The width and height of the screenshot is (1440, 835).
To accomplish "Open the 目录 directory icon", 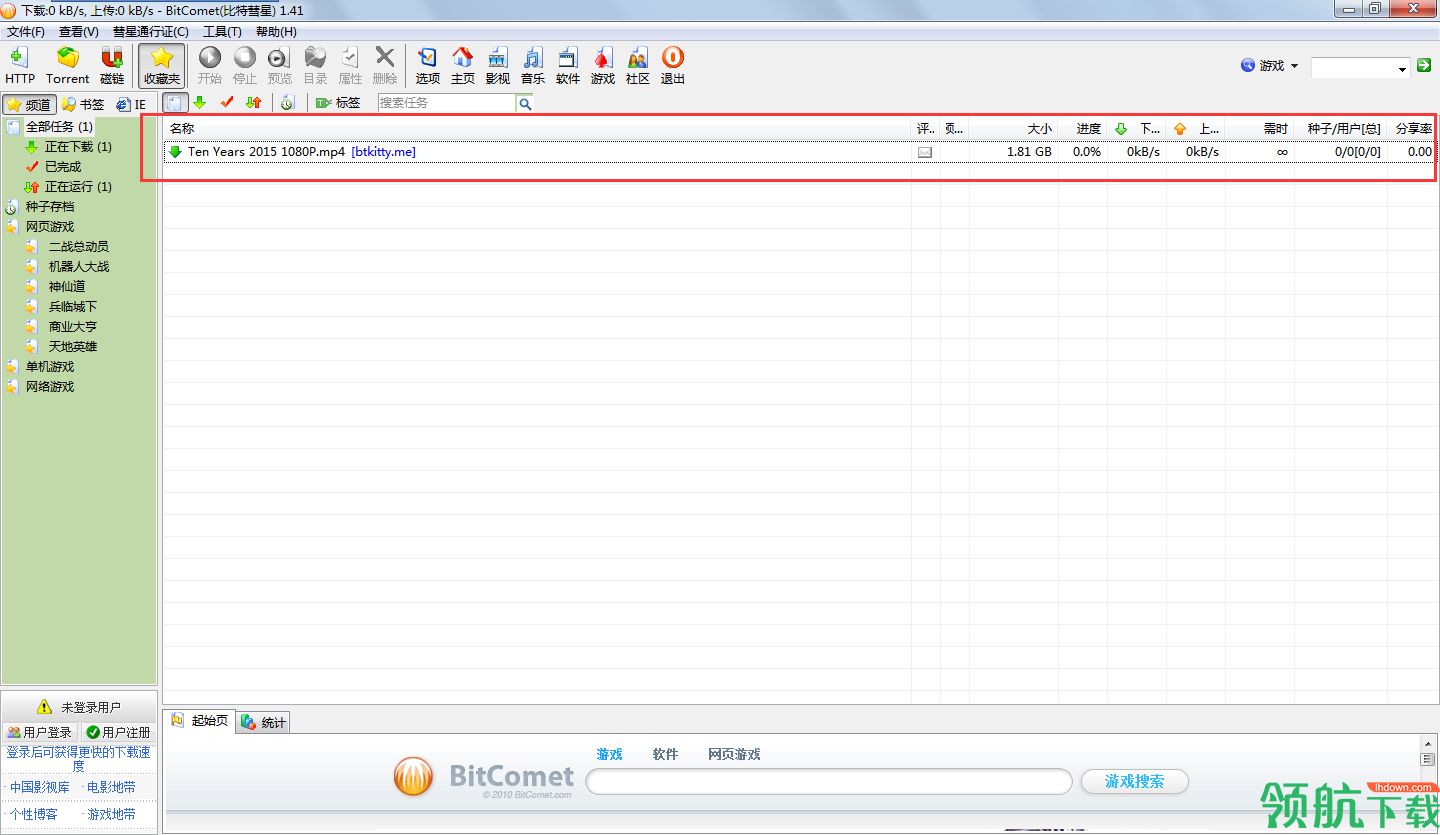I will (315, 65).
